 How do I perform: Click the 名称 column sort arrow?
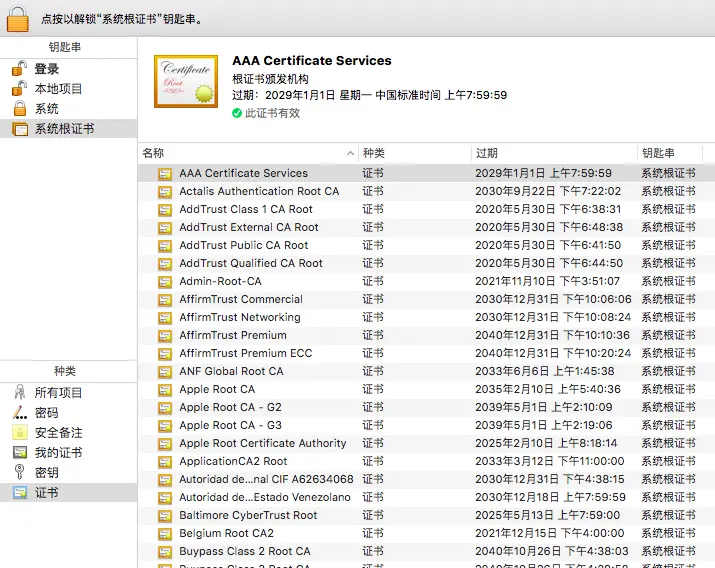350,153
